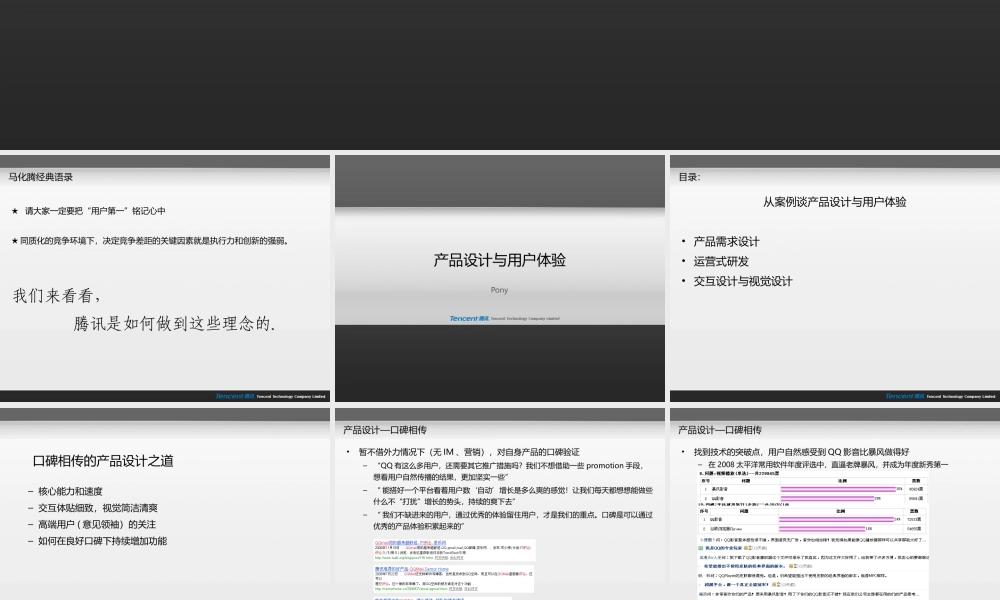Screen dimensions: 1000x600
Task: Select the 产品设计与用户体验 title slide
Action: [499, 260]
